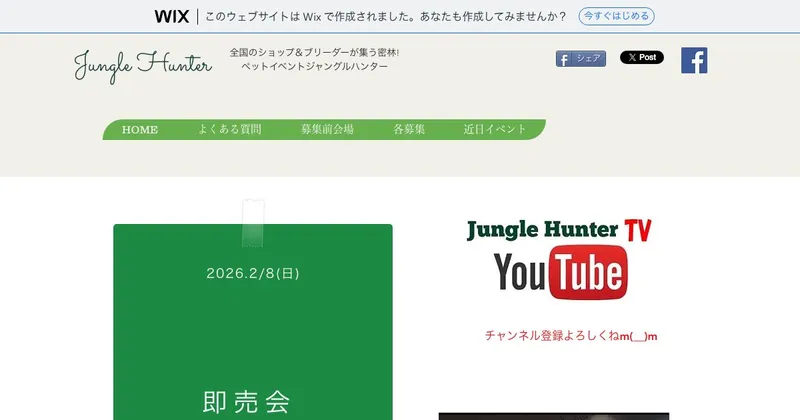Viewport: 800px width, 420px height.
Task: Open the Jungle Hunter script logo
Action: [x=143, y=66]
